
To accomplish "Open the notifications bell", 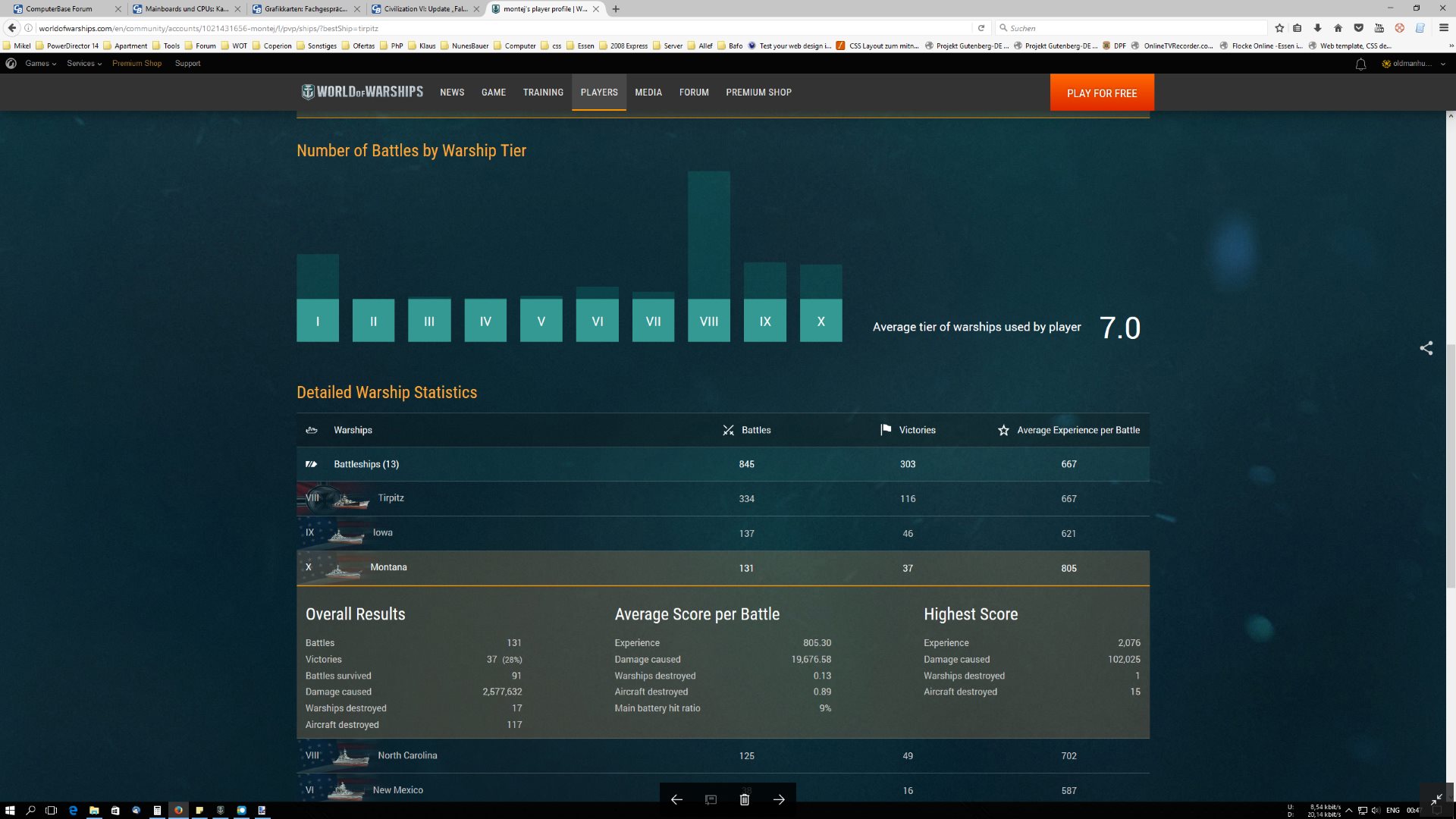I will coord(1360,64).
